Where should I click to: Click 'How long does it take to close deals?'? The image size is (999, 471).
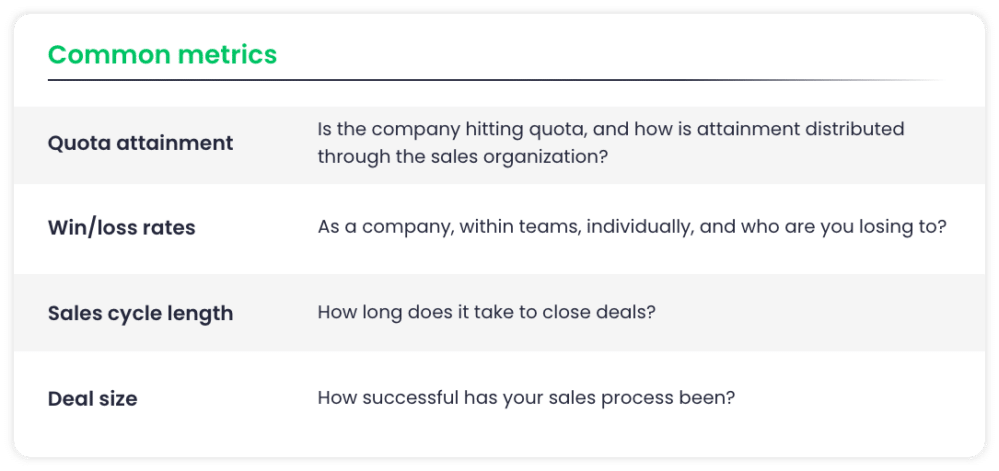(x=487, y=313)
